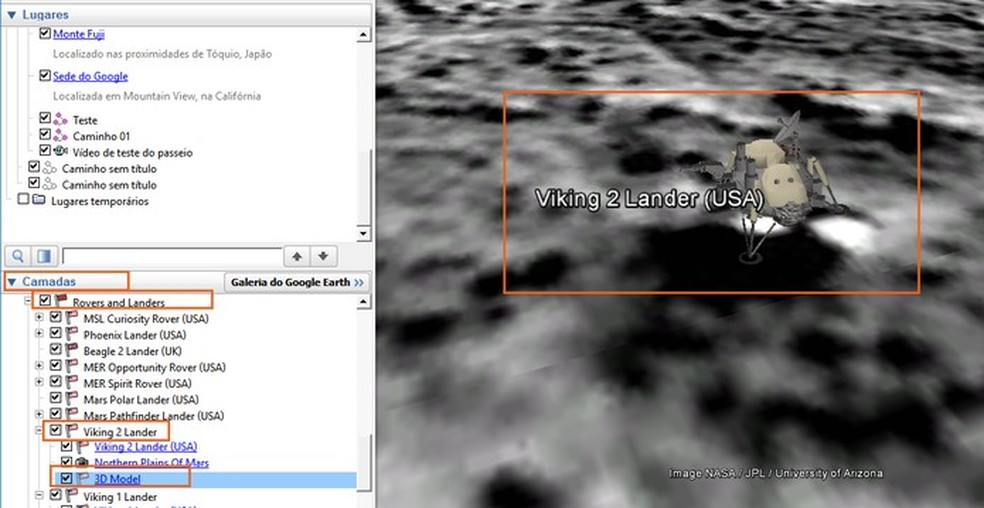
Task: Click the flag icon of MER Spirit Rover
Action: 72,383
